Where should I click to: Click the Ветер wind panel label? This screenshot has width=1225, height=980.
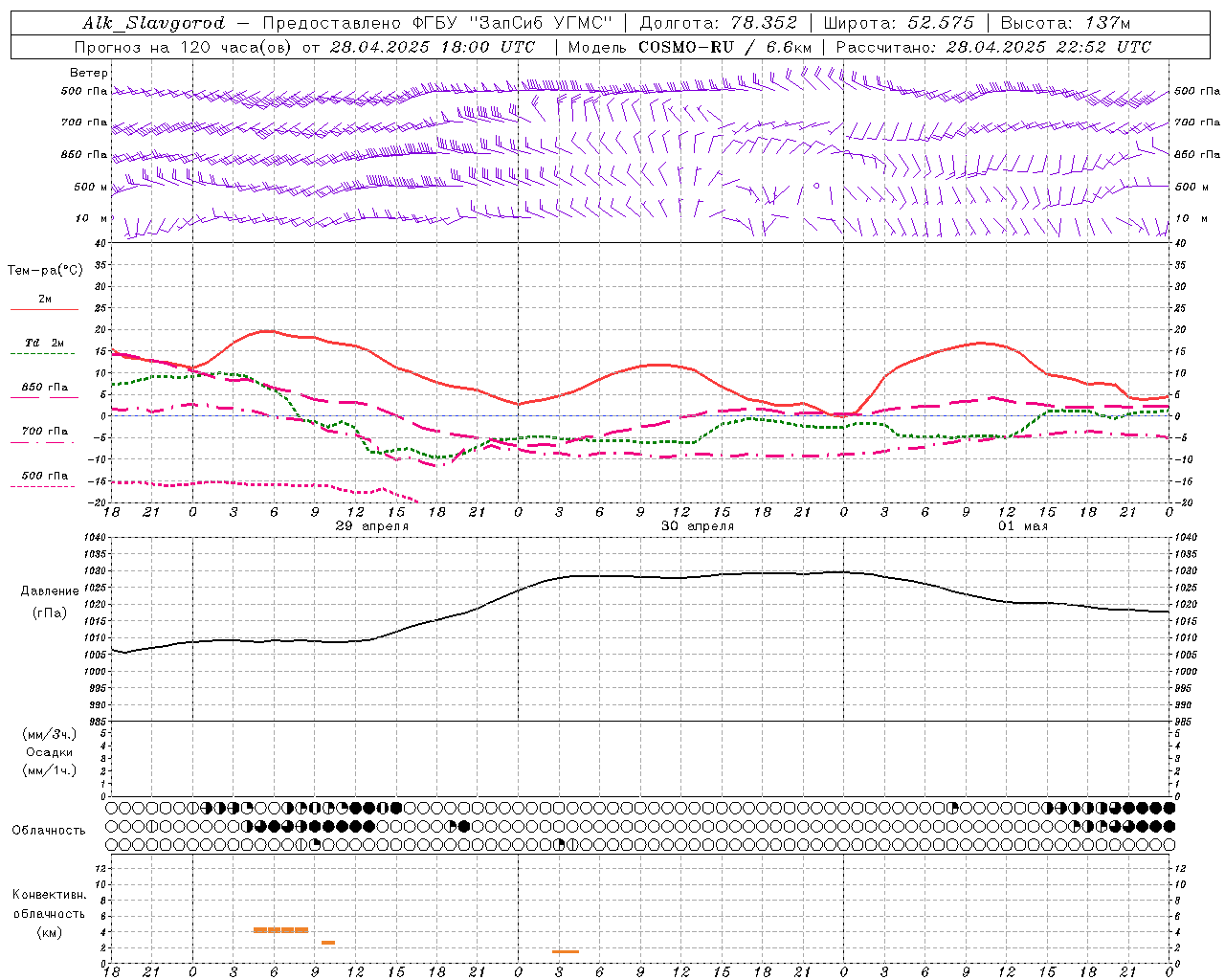[89, 73]
